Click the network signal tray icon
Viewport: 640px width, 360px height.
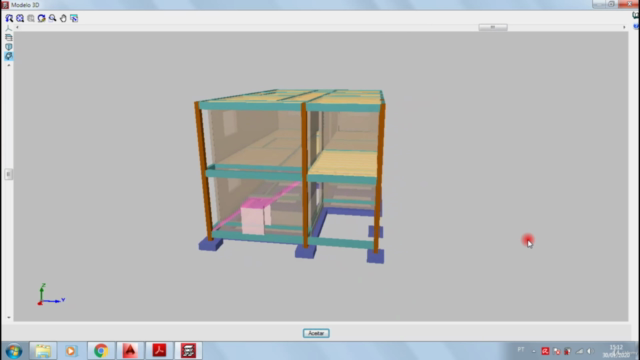579,351
